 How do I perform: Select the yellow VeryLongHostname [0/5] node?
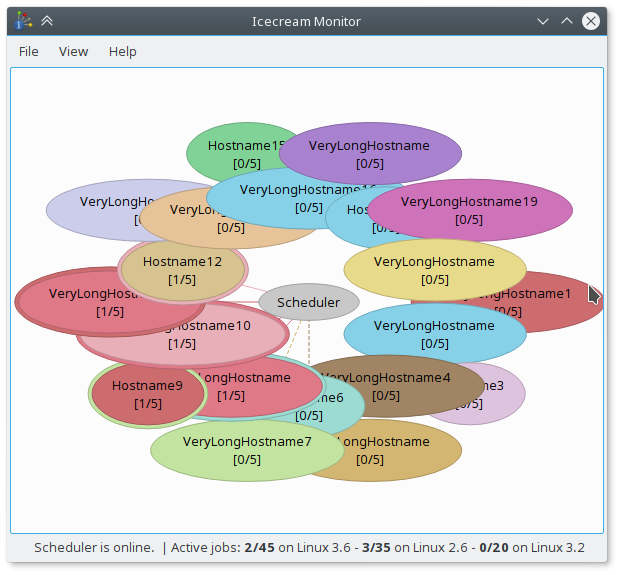[x=435, y=270]
